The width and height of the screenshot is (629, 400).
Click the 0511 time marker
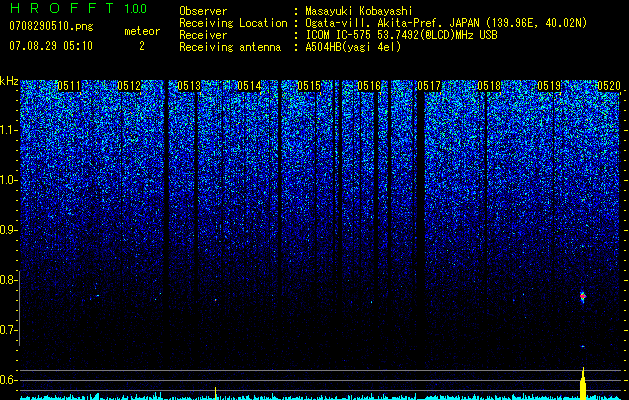point(69,86)
